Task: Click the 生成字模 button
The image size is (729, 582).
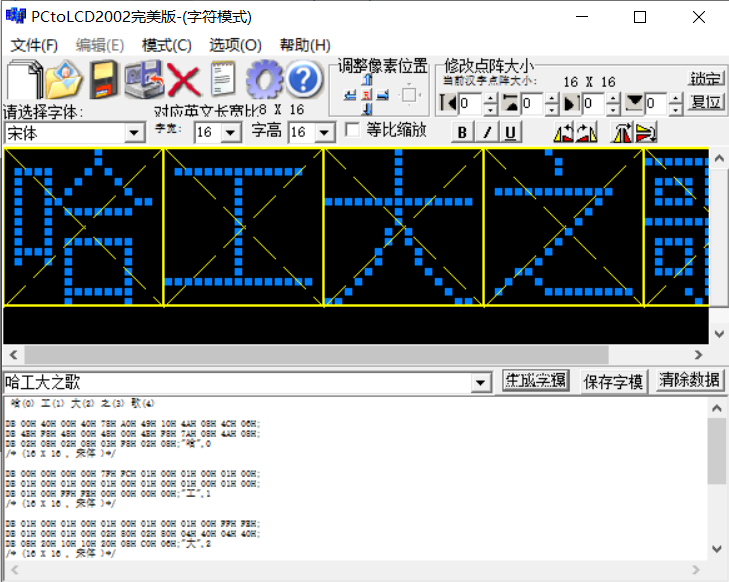Action: pyautogui.click(x=536, y=381)
